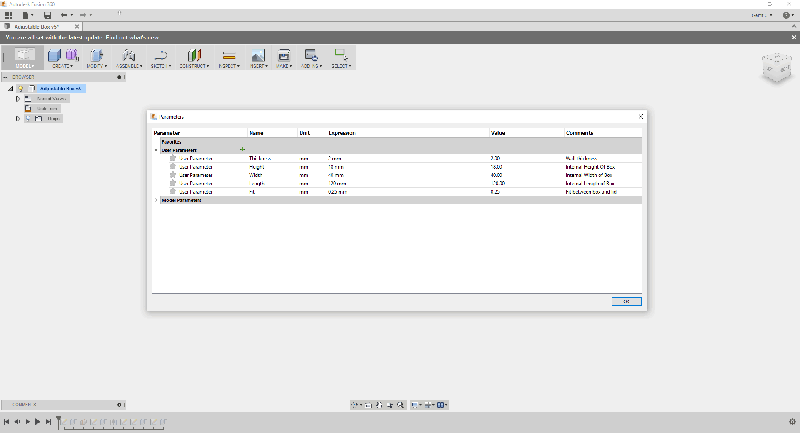Viewport: 800px width, 433px height.
Task: Toggle the lightbulb visibility of the root component
Action: click(20, 88)
